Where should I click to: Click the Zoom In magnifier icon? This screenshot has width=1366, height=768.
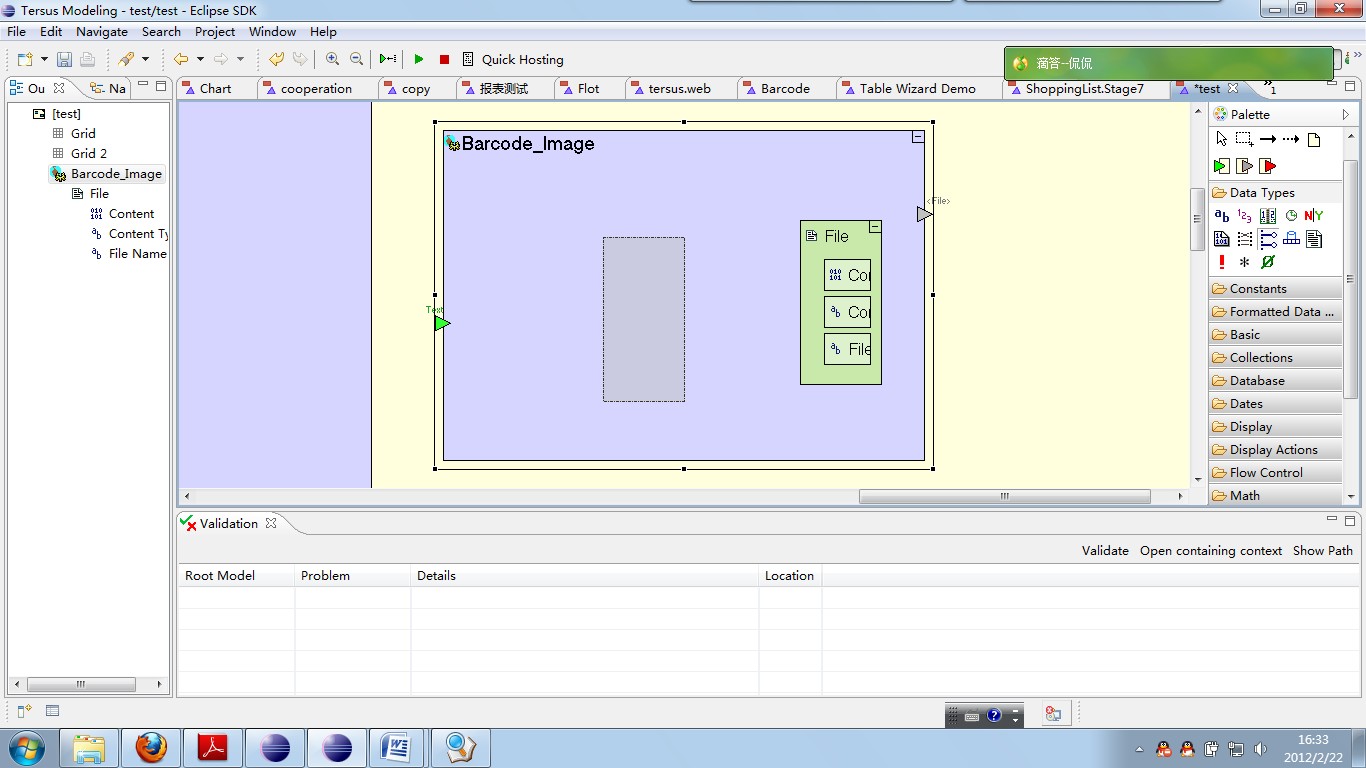[332, 60]
